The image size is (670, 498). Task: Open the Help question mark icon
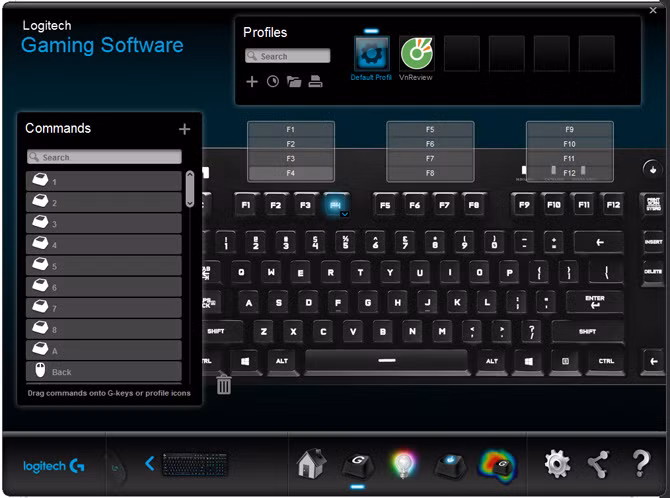point(641,463)
